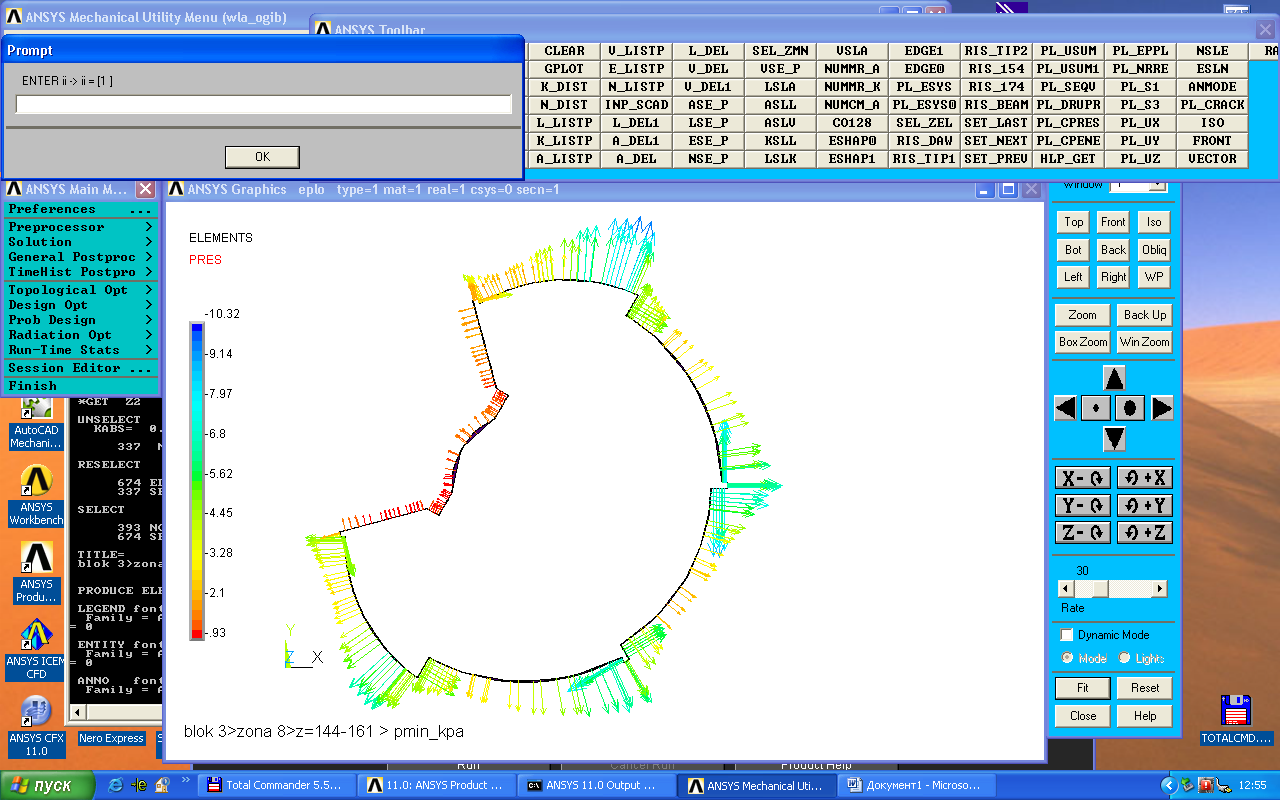Click the Box Zoom button

pyautogui.click(x=1083, y=342)
